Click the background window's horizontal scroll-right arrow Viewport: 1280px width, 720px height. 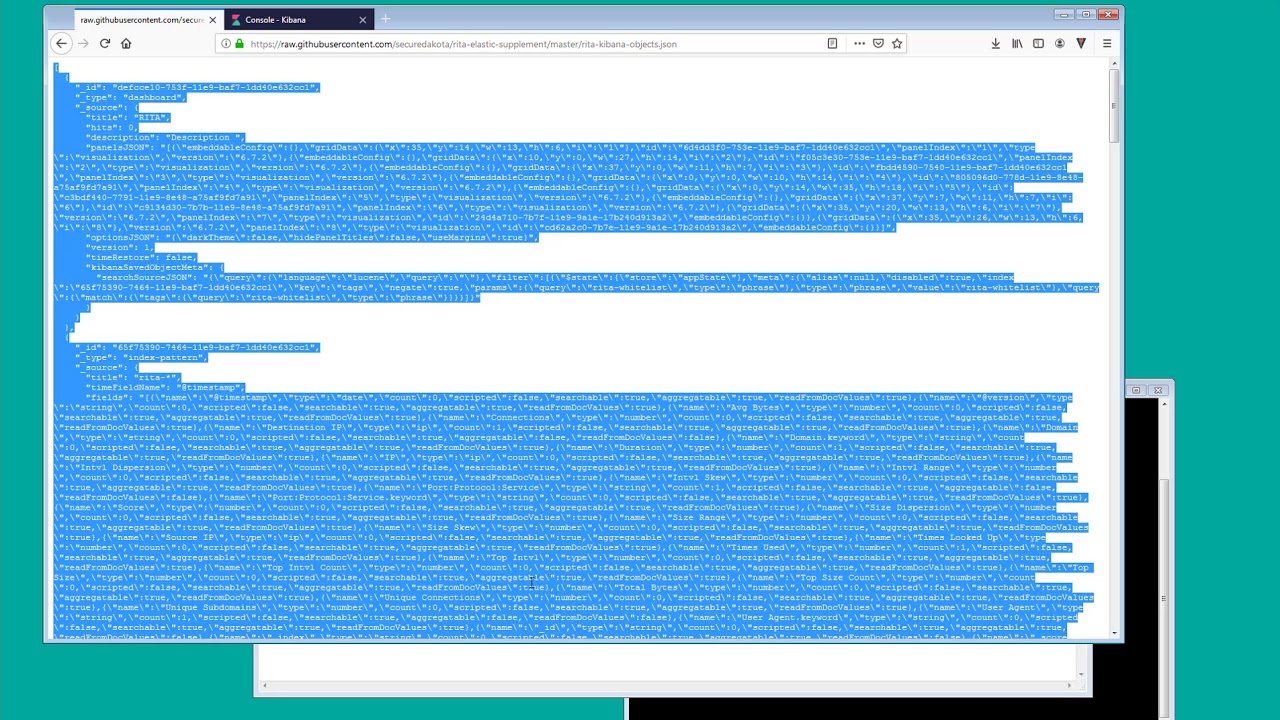click(x=1069, y=685)
